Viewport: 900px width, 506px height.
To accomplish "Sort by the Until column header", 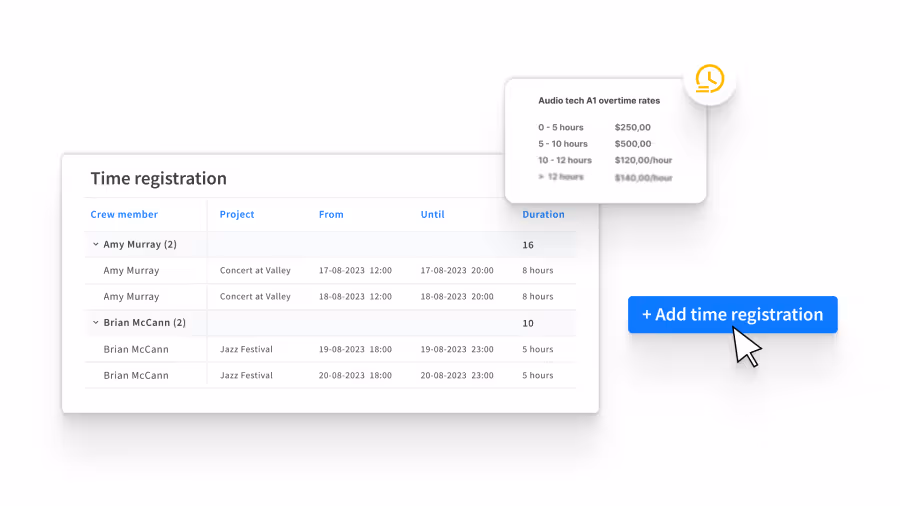I will tap(432, 214).
